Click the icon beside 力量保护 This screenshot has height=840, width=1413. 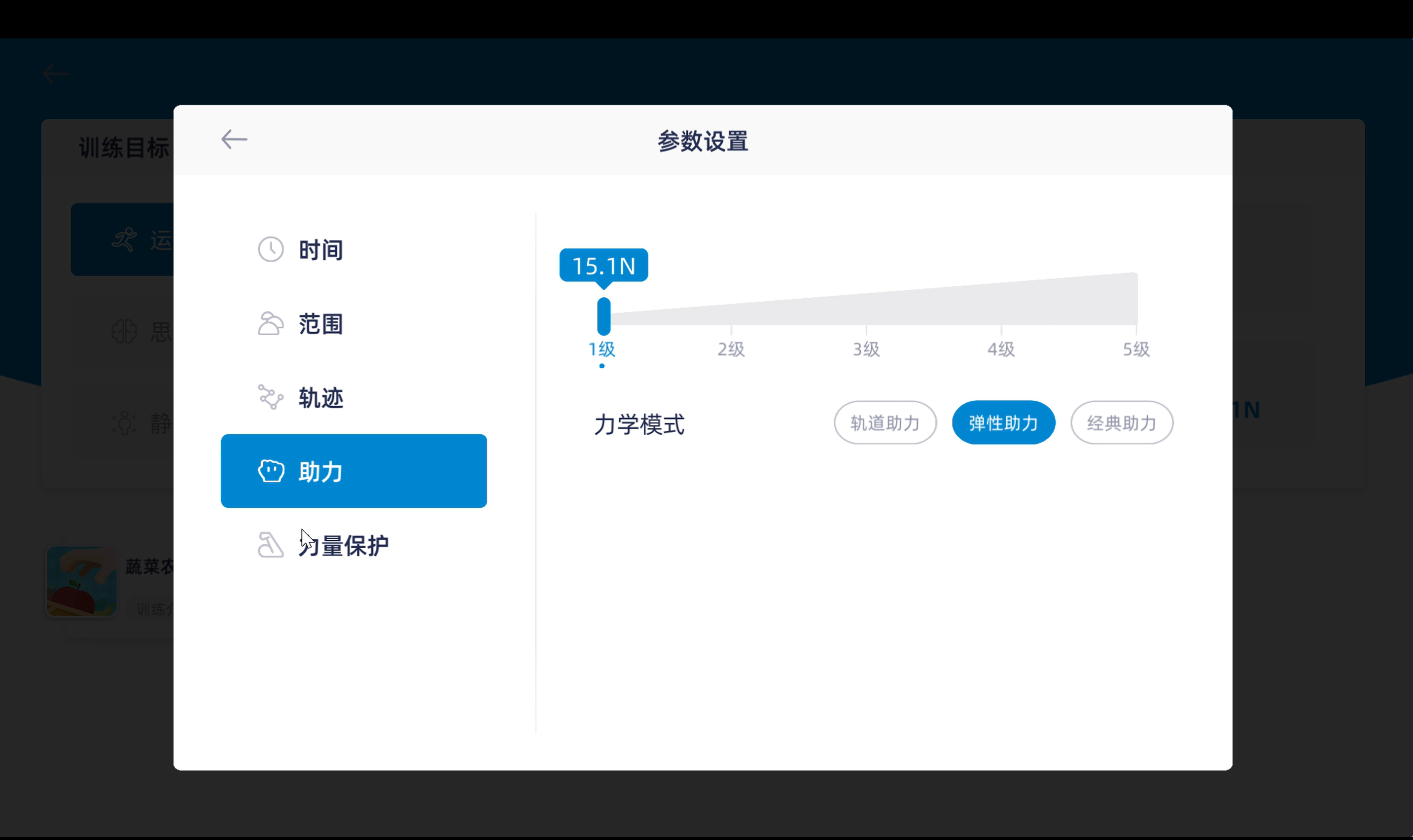[x=271, y=545]
